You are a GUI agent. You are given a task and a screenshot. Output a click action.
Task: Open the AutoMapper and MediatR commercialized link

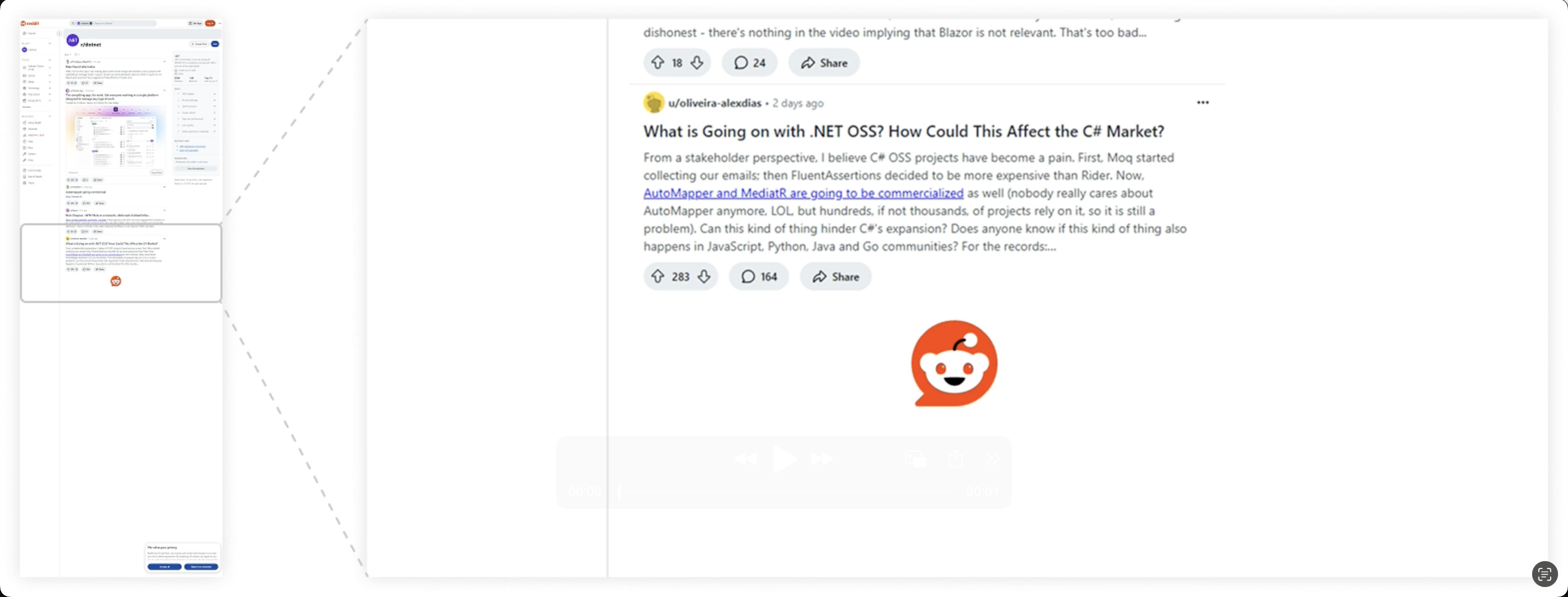803,193
